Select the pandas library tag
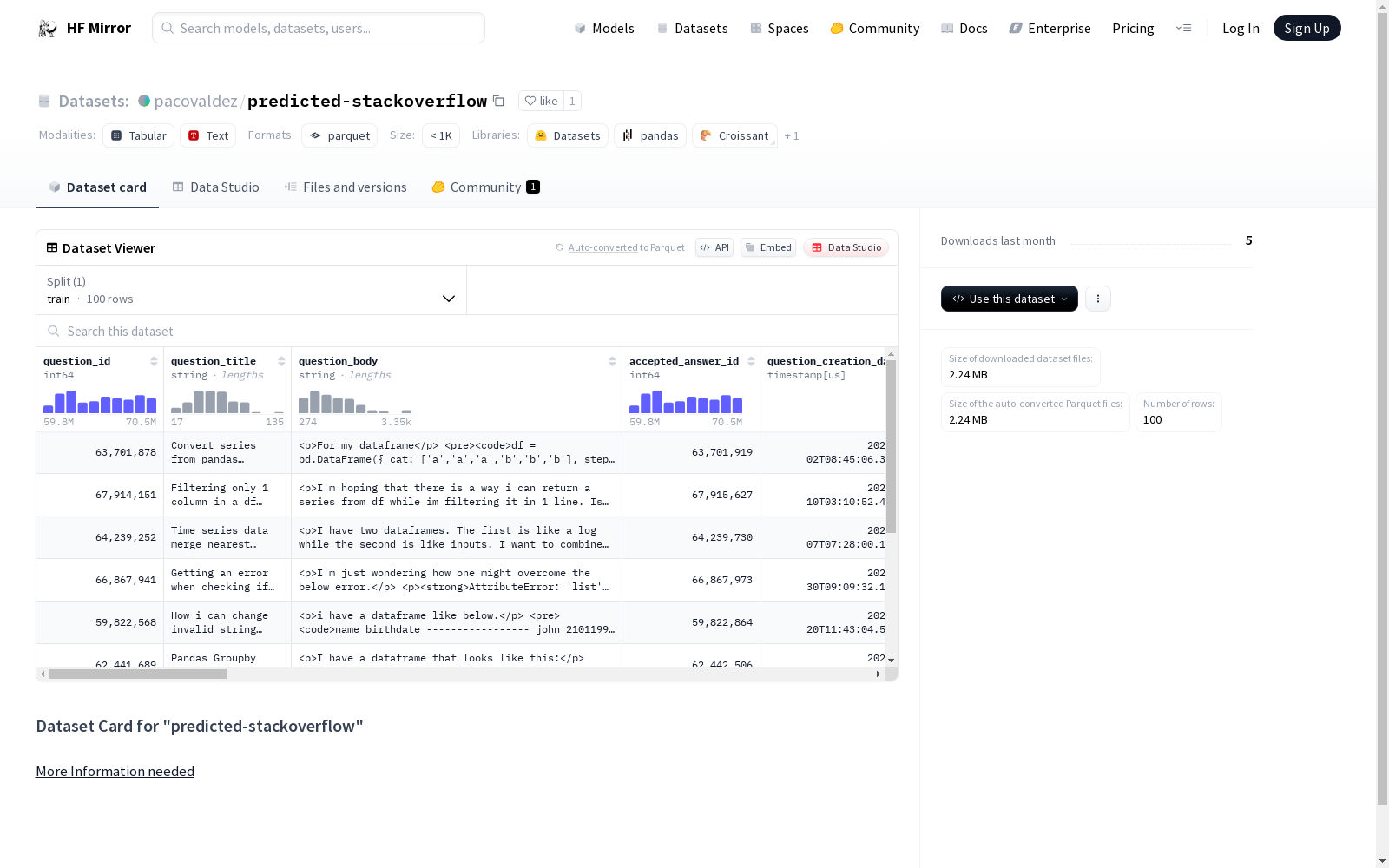 click(650, 135)
